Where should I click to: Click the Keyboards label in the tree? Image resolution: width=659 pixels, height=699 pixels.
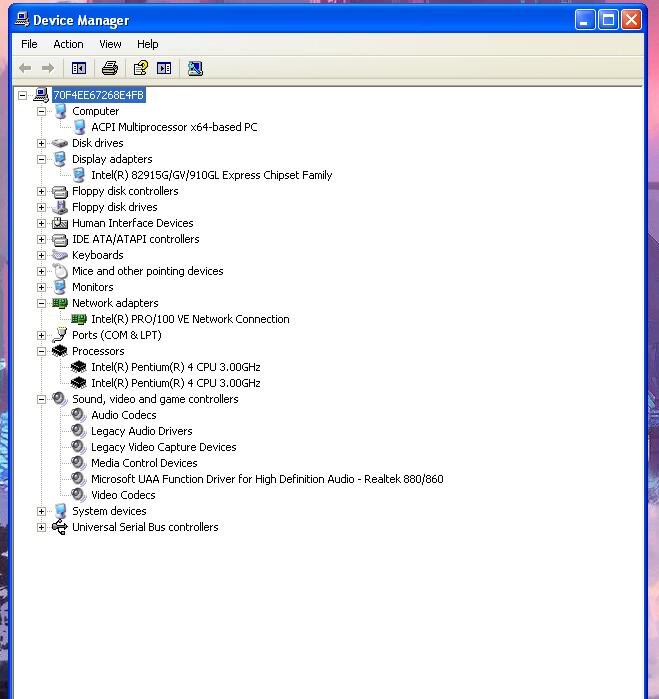pyautogui.click(x=98, y=255)
